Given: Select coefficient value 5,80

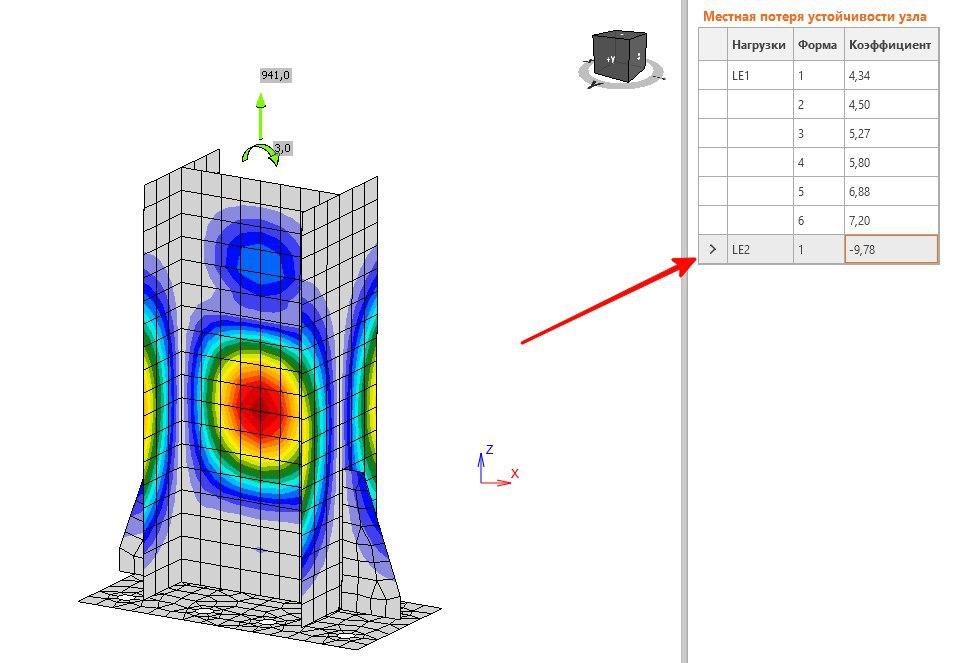Looking at the screenshot, I should [x=891, y=163].
